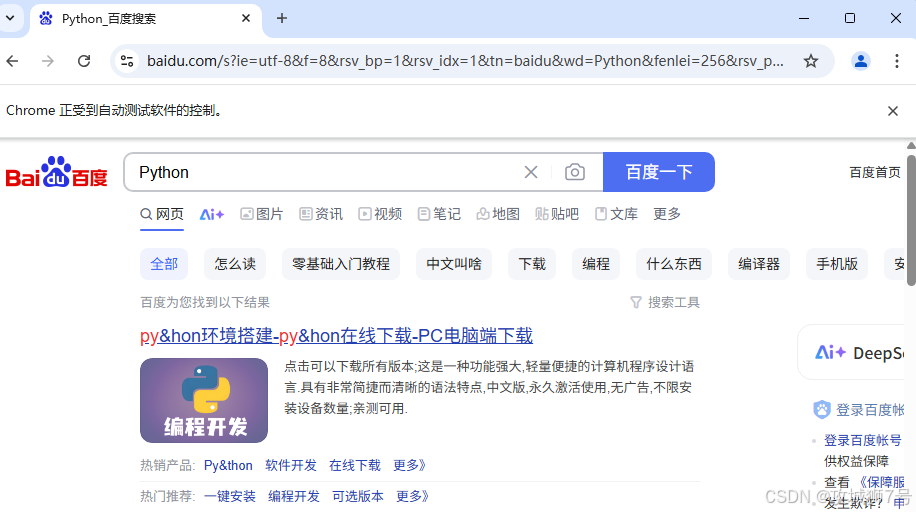Open the 软件开发 link
The height and width of the screenshot is (512, 916).
pos(291,465)
